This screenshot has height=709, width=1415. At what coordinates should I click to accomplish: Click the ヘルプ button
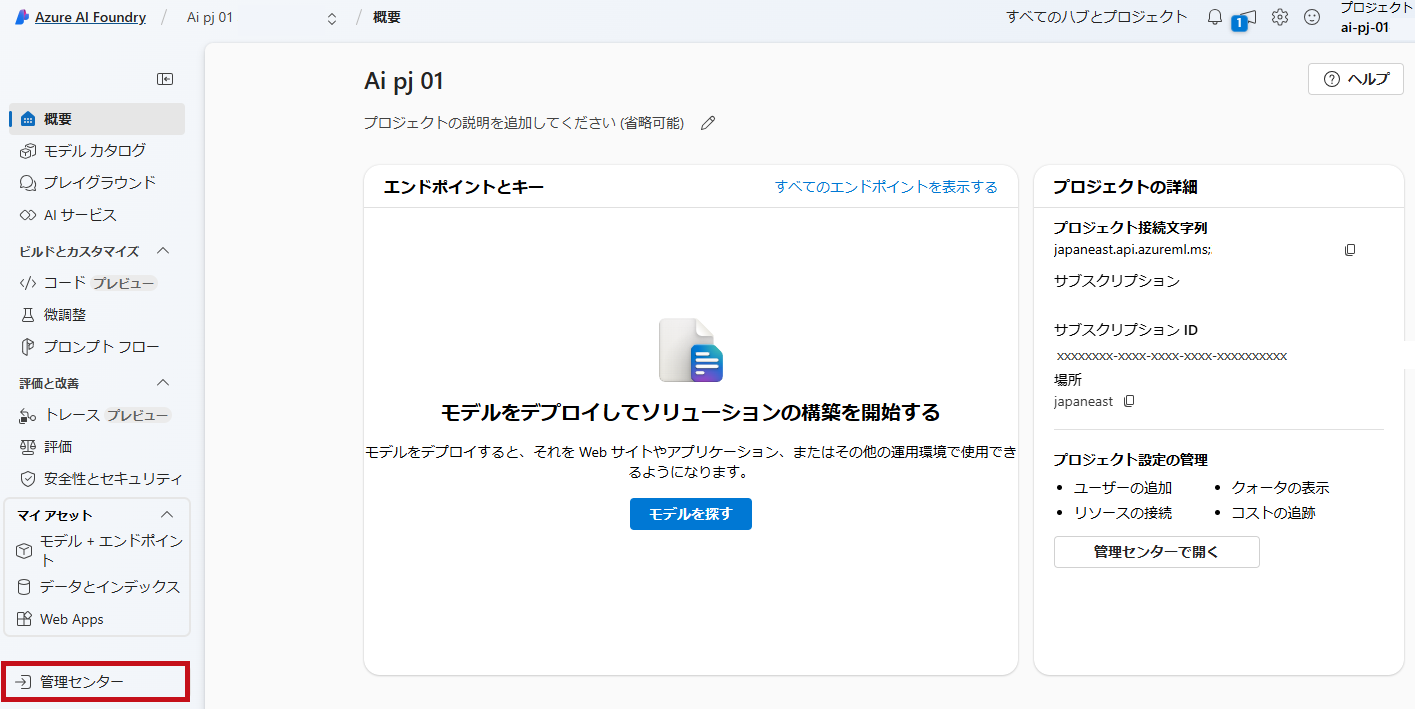(x=1356, y=80)
